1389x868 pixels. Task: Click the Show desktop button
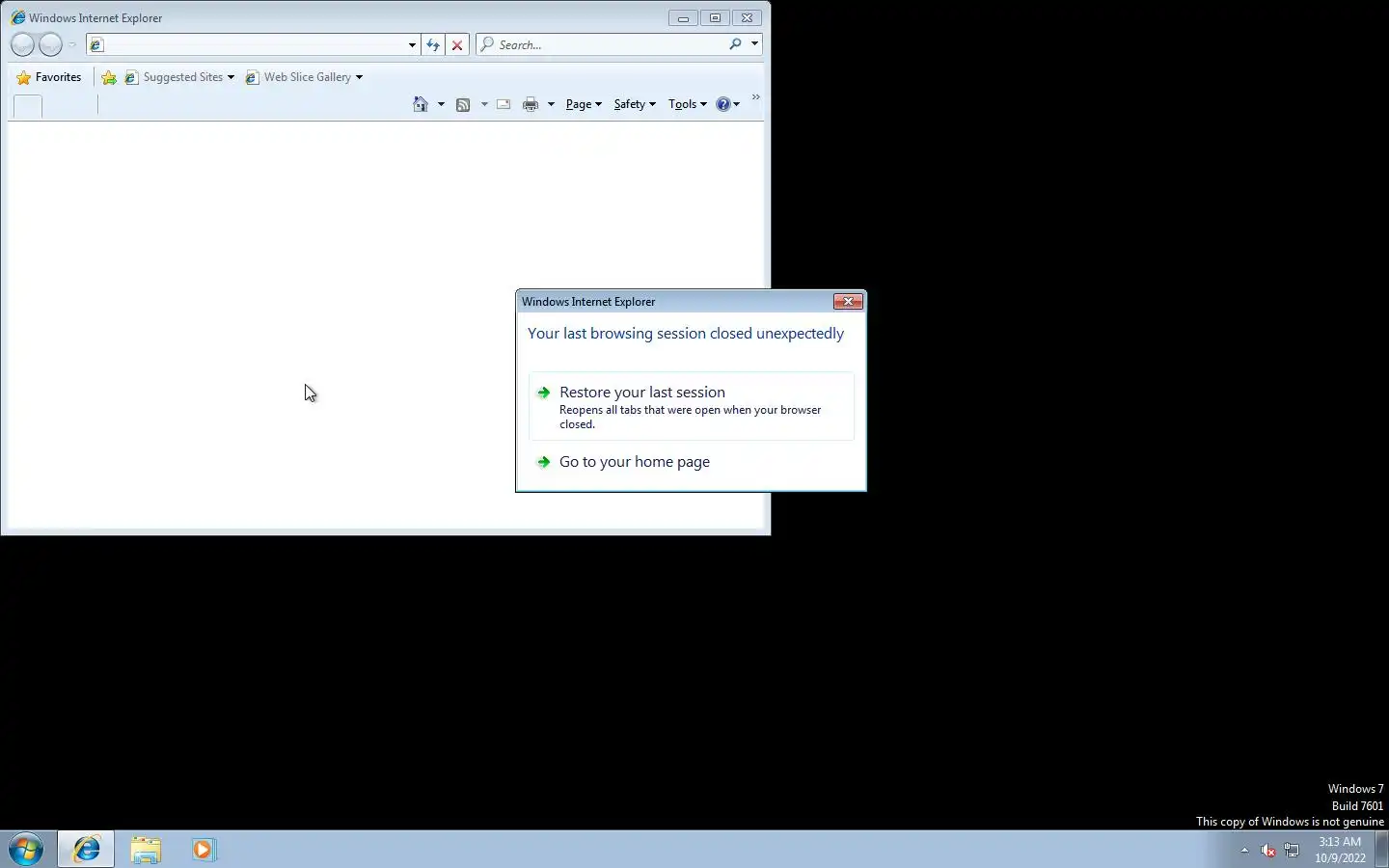(1381, 850)
